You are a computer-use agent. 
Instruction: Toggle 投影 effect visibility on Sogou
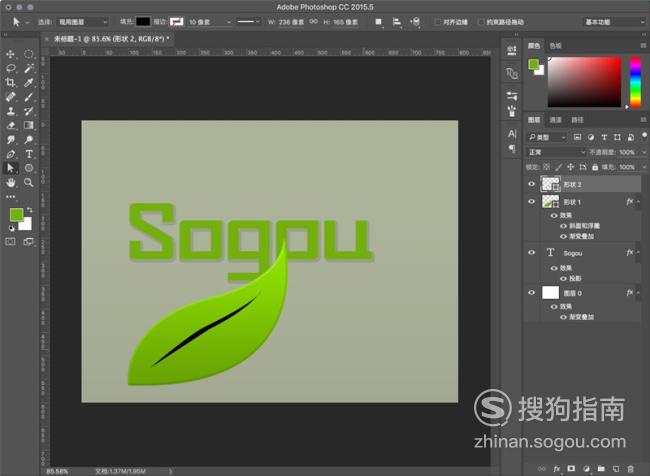(563, 278)
